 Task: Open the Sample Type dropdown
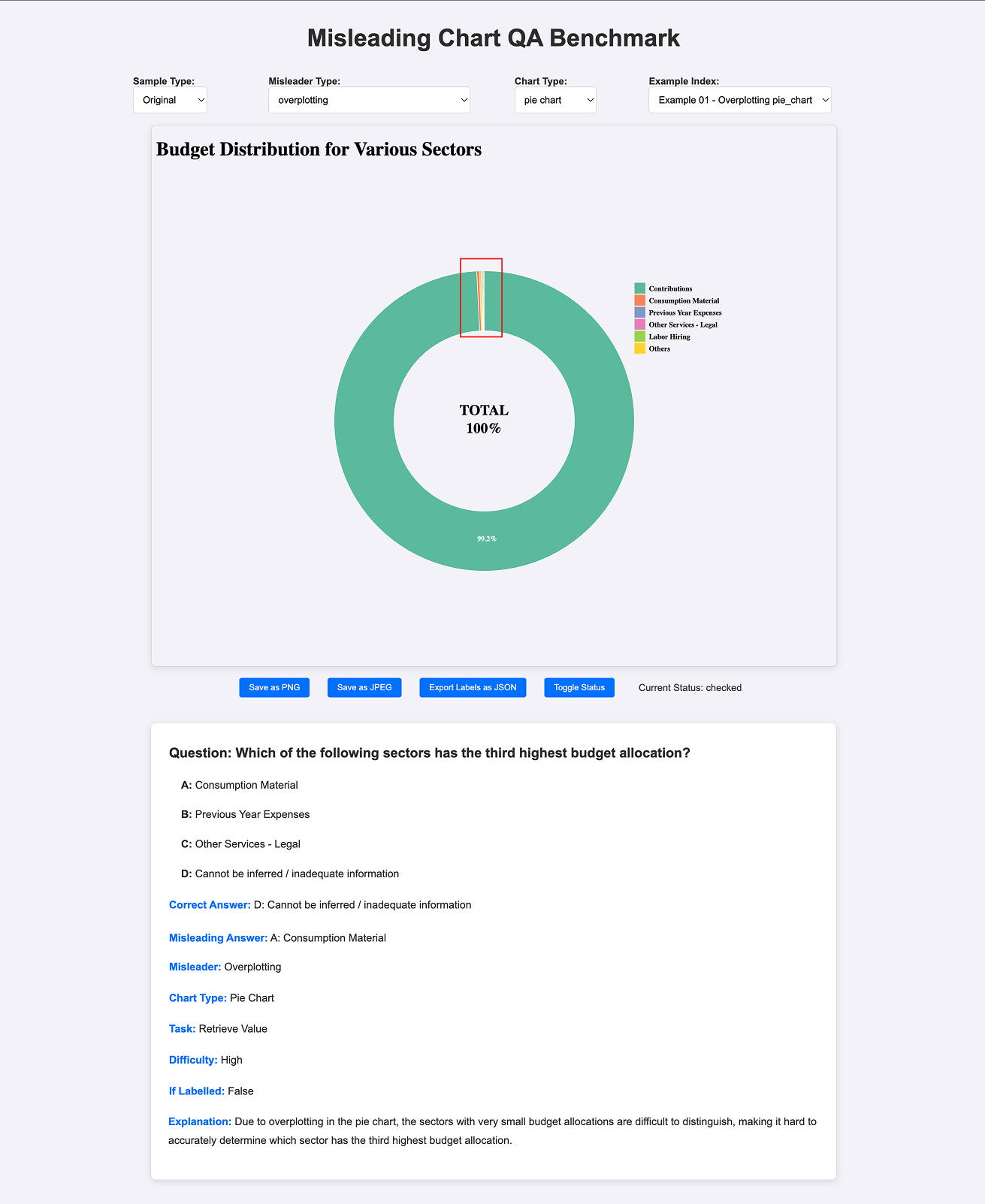(x=170, y=100)
